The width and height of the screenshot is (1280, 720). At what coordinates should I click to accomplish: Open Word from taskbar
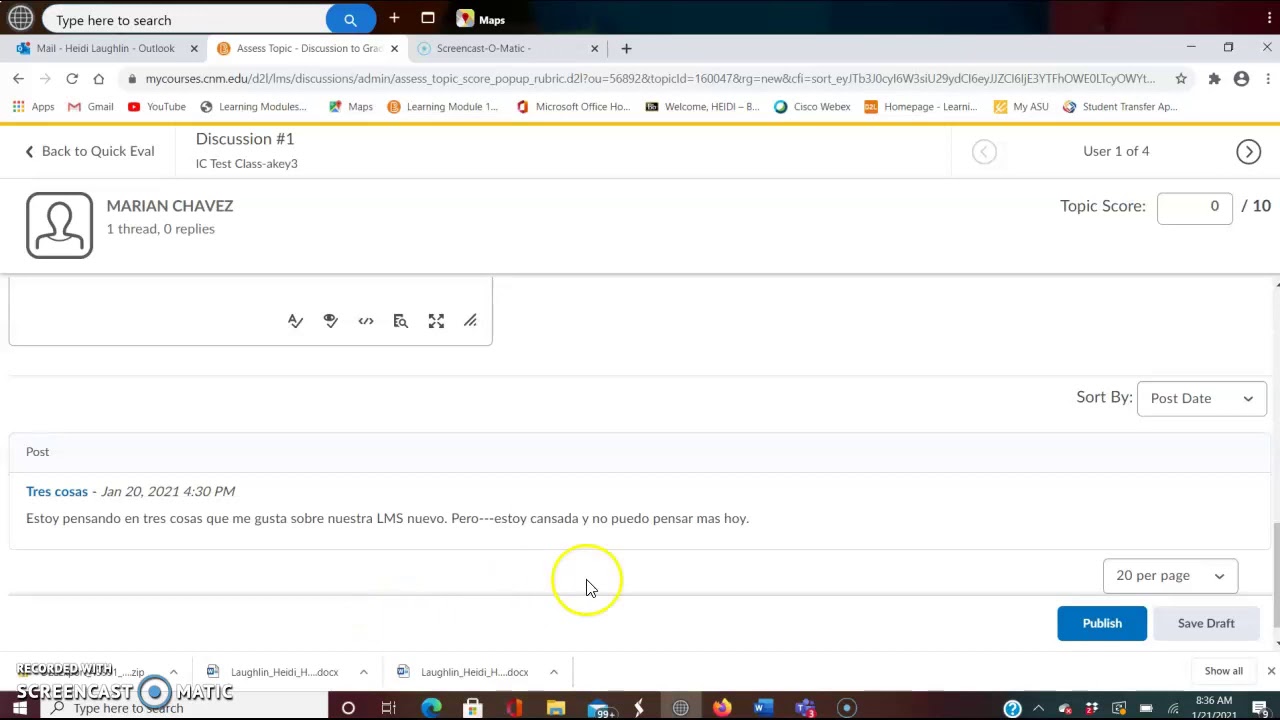click(x=763, y=708)
